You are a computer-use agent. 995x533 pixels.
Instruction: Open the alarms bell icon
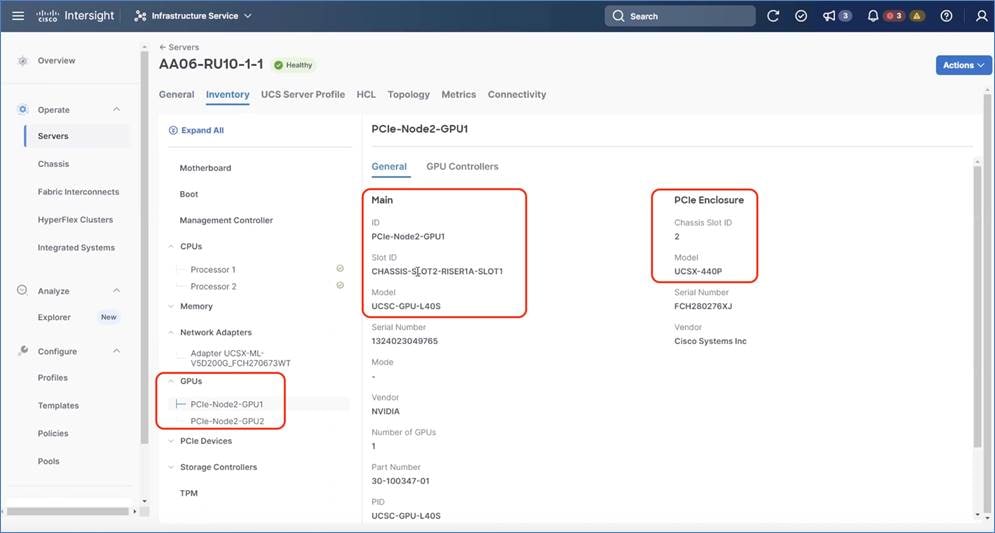tap(873, 16)
